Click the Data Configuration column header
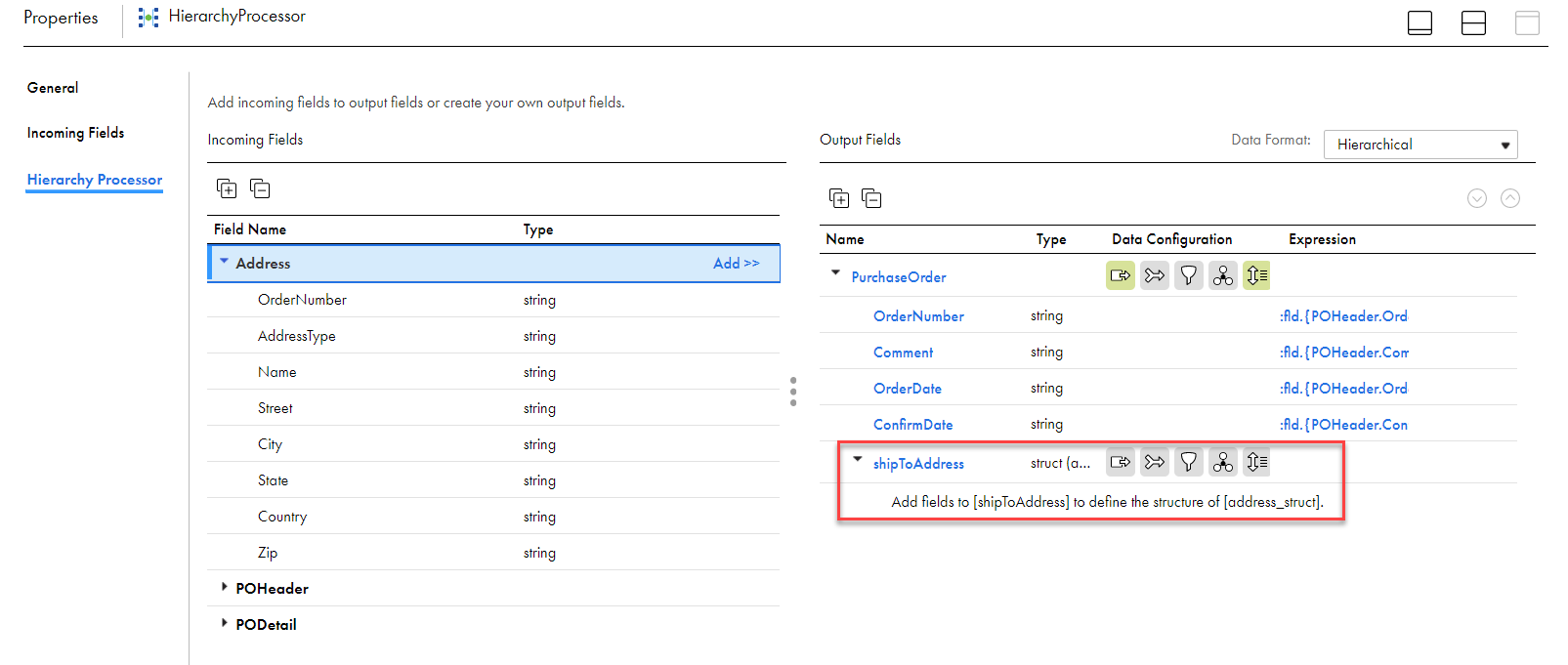Viewport: 1568px width, 665px height. [x=1171, y=239]
